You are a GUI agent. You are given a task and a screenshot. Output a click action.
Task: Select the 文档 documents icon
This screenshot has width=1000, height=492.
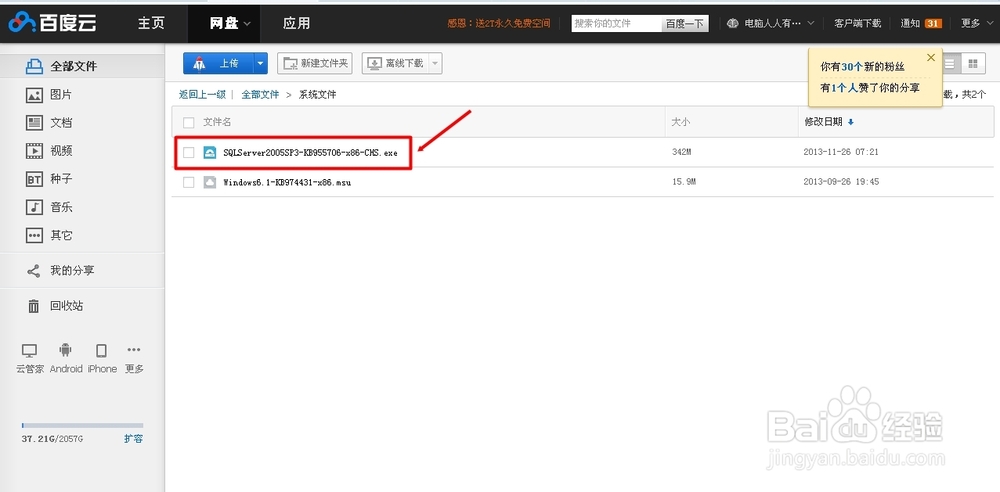[34, 123]
